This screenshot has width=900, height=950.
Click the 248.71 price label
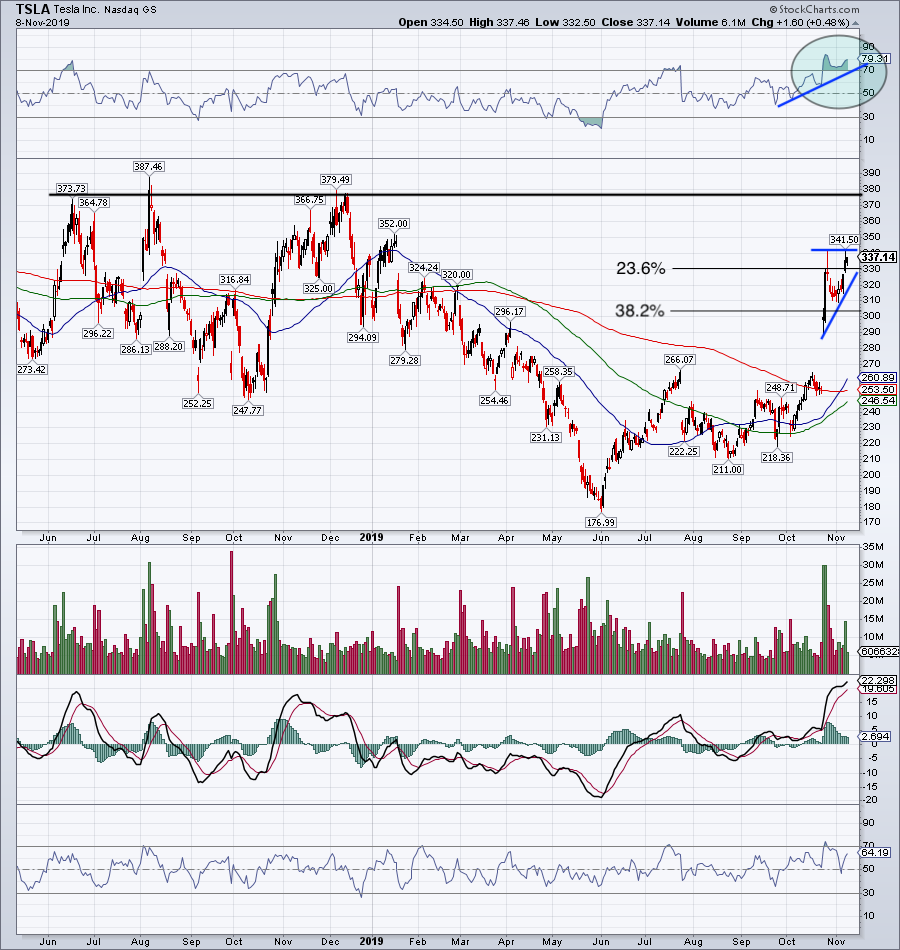pos(780,387)
